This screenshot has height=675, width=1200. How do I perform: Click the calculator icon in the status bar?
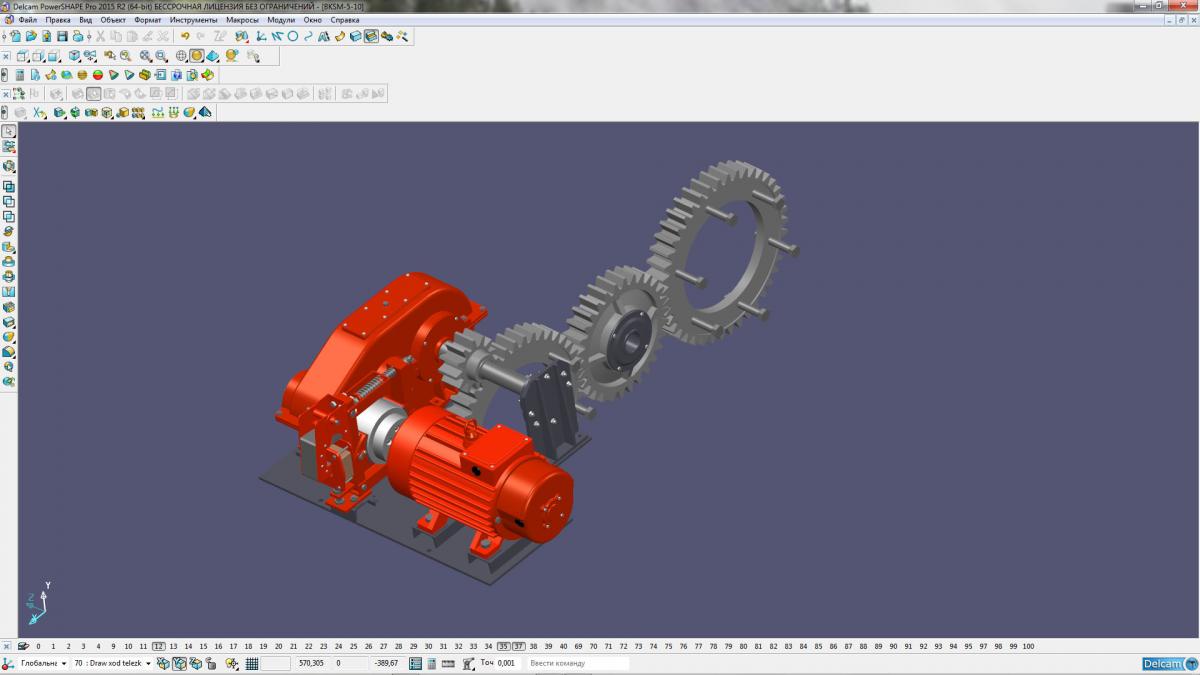(431, 663)
